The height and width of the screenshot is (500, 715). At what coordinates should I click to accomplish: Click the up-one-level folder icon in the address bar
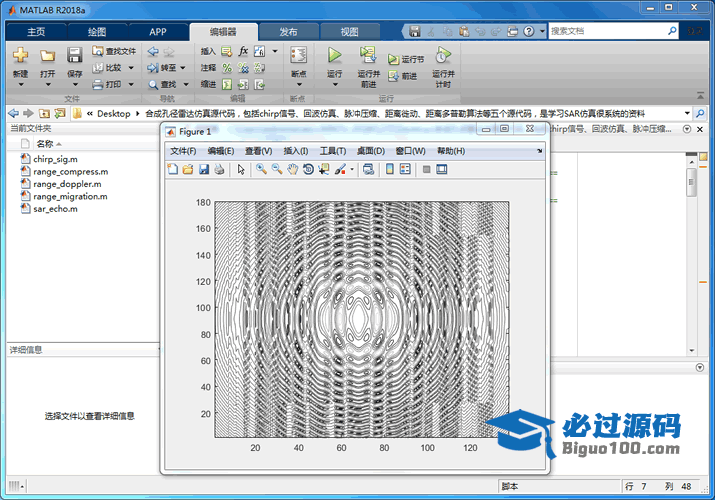click(x=44, y=113)
